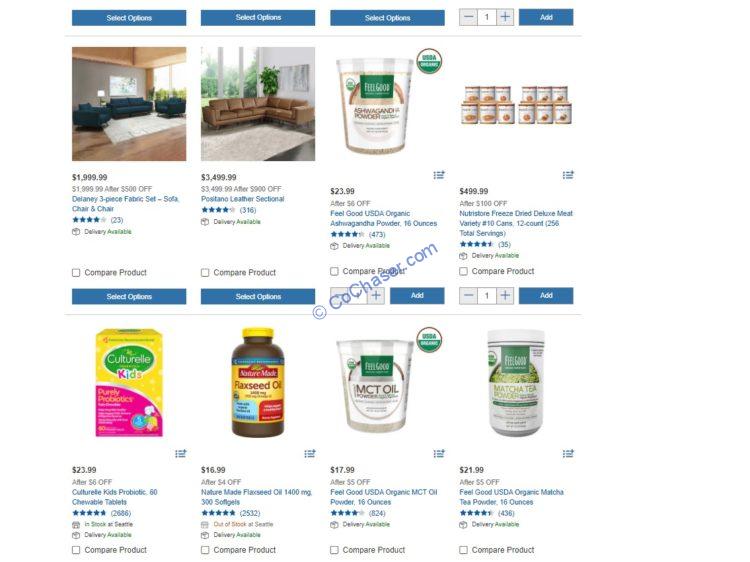The height and width of the screenshot is (562, 750).
Task: Edit quantity field for Nutristore Freeze Dried Meat
Action: [487, 296]
